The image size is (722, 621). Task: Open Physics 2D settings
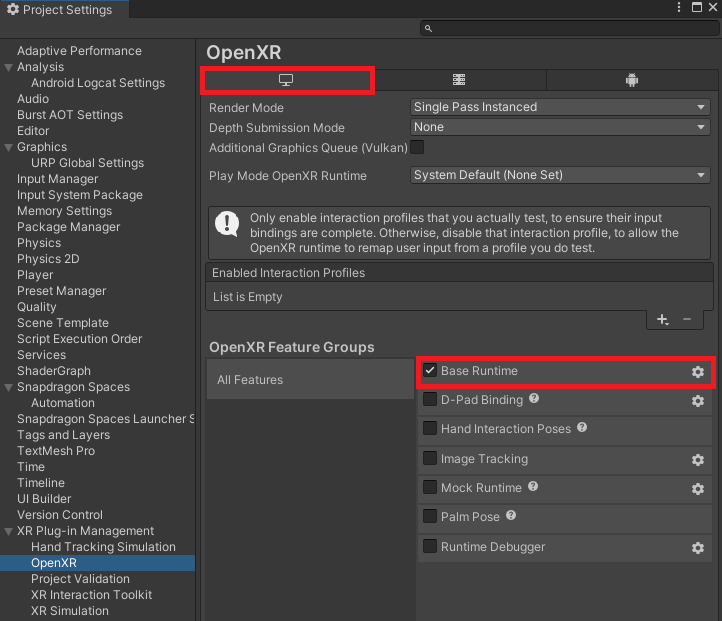pyautogui.click(x=48, y=259)
